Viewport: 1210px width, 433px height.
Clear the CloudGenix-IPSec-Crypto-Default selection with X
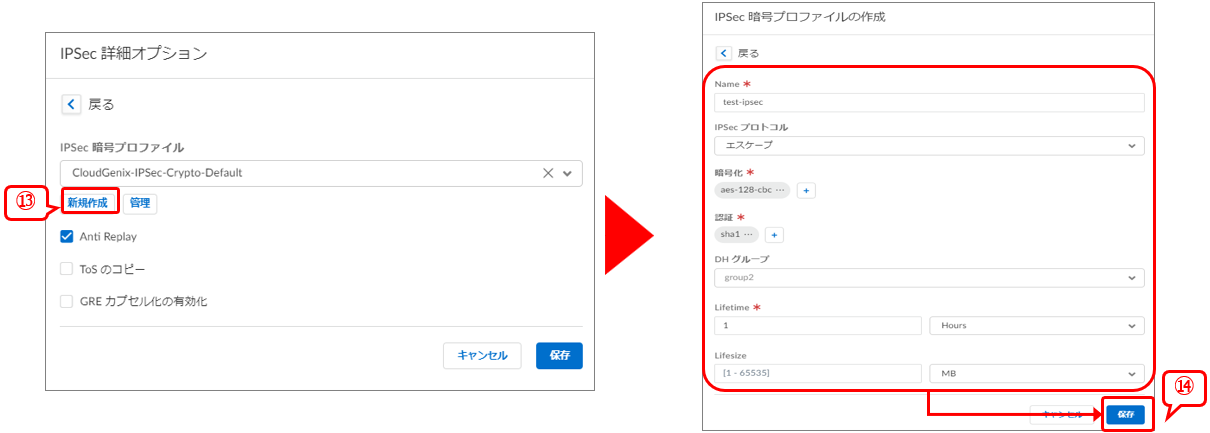547,173
